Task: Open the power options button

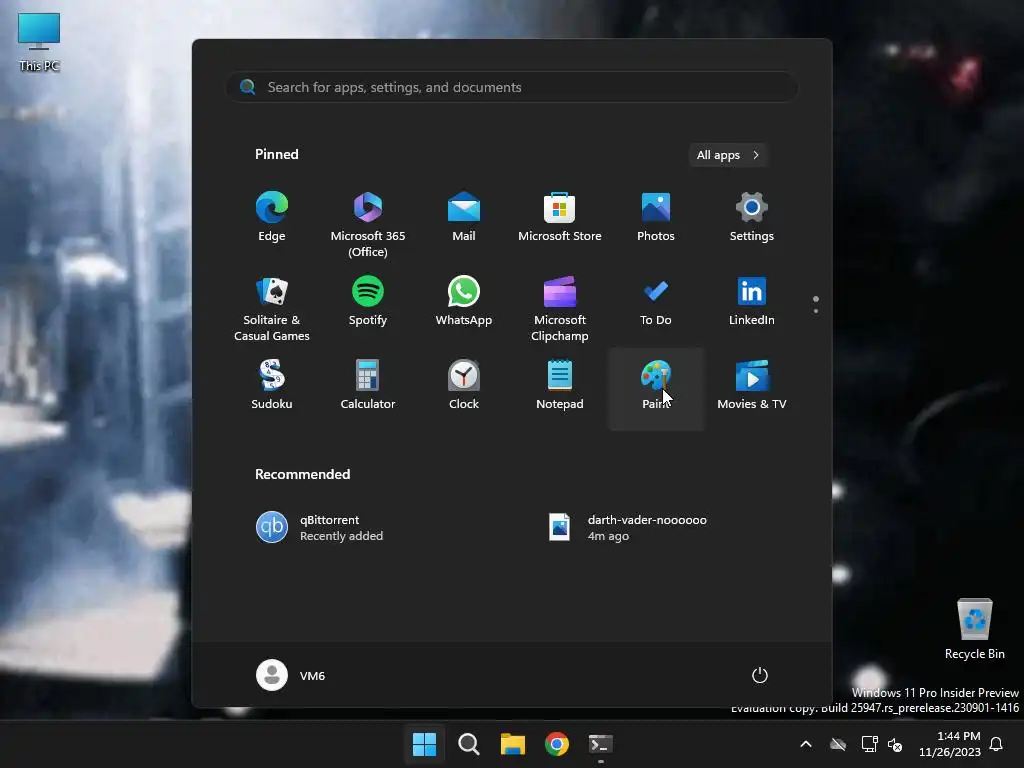Action: [760, 675]
